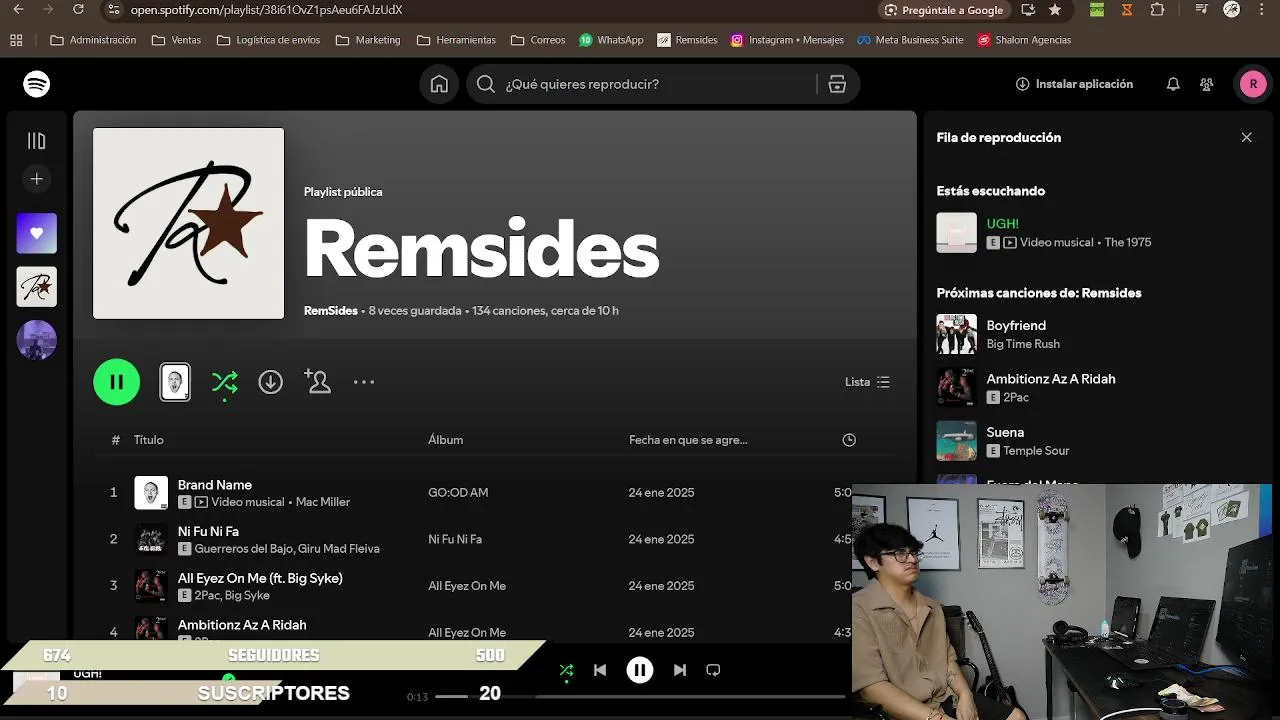The image size is (1280, 720).
Task: Play Ambitionz Az A Ridah in track list
Action: pyautogui.click(x=242, y=625)
